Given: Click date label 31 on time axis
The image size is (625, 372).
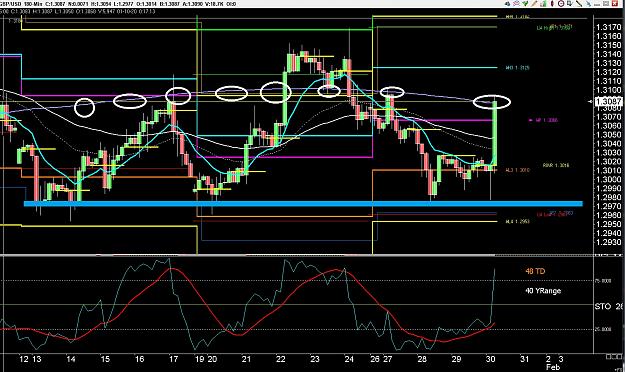Looking at the screenshot, I should (x=525, y=359).
